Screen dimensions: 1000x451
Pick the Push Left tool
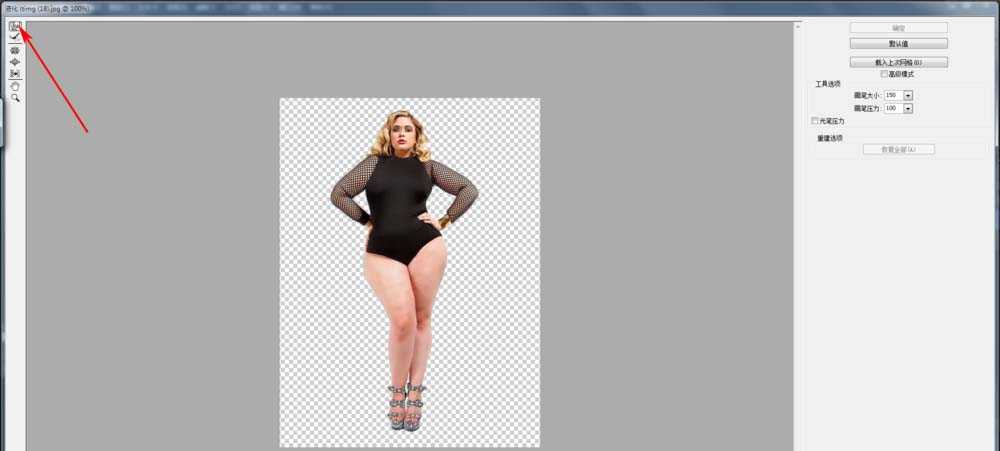click(15, 74)
